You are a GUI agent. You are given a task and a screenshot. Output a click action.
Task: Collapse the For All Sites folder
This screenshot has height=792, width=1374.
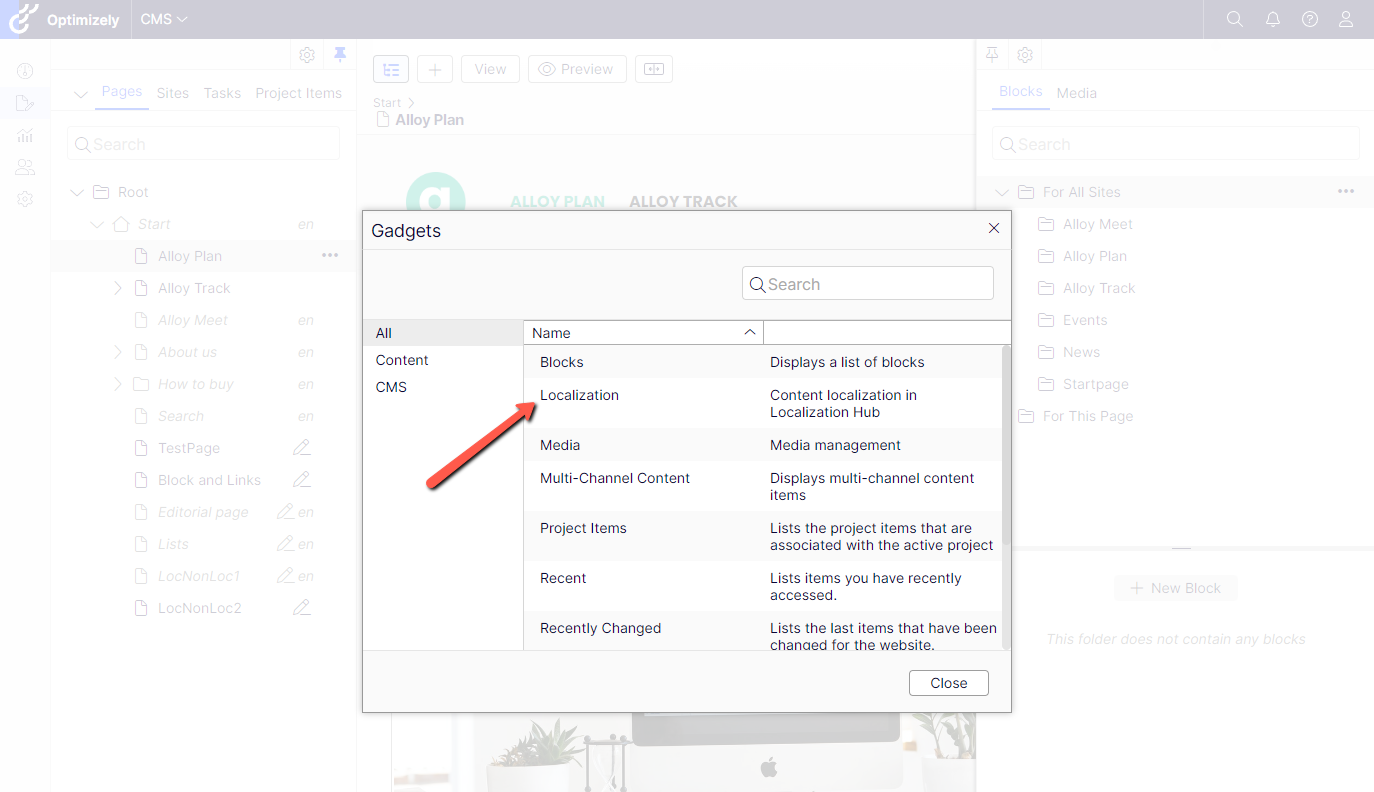(1003, 192)
